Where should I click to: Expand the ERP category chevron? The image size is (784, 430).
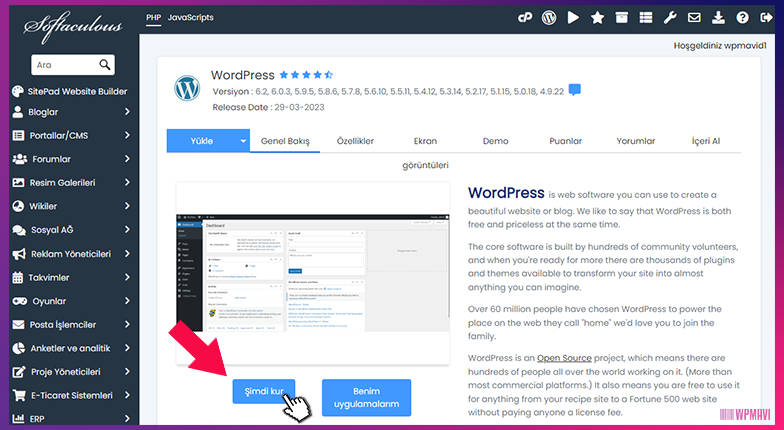click(127, 418)
